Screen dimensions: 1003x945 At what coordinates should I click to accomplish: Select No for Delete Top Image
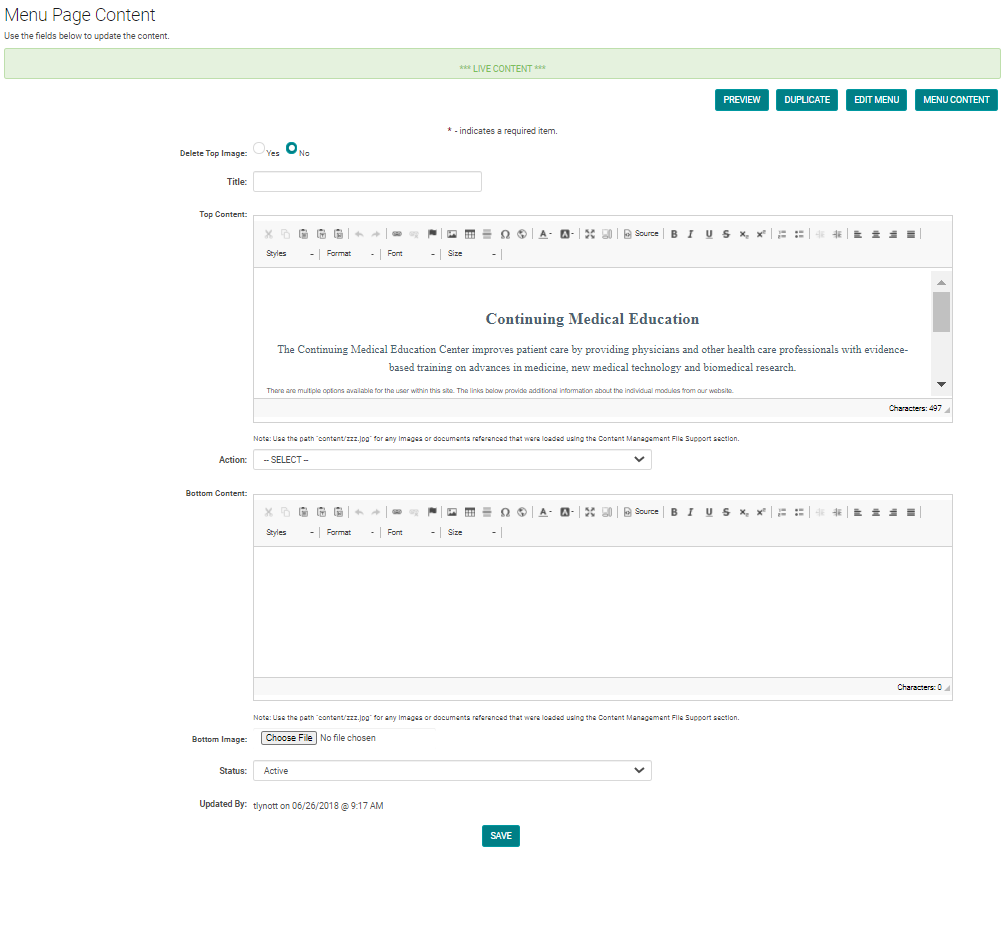coord(292,148)
